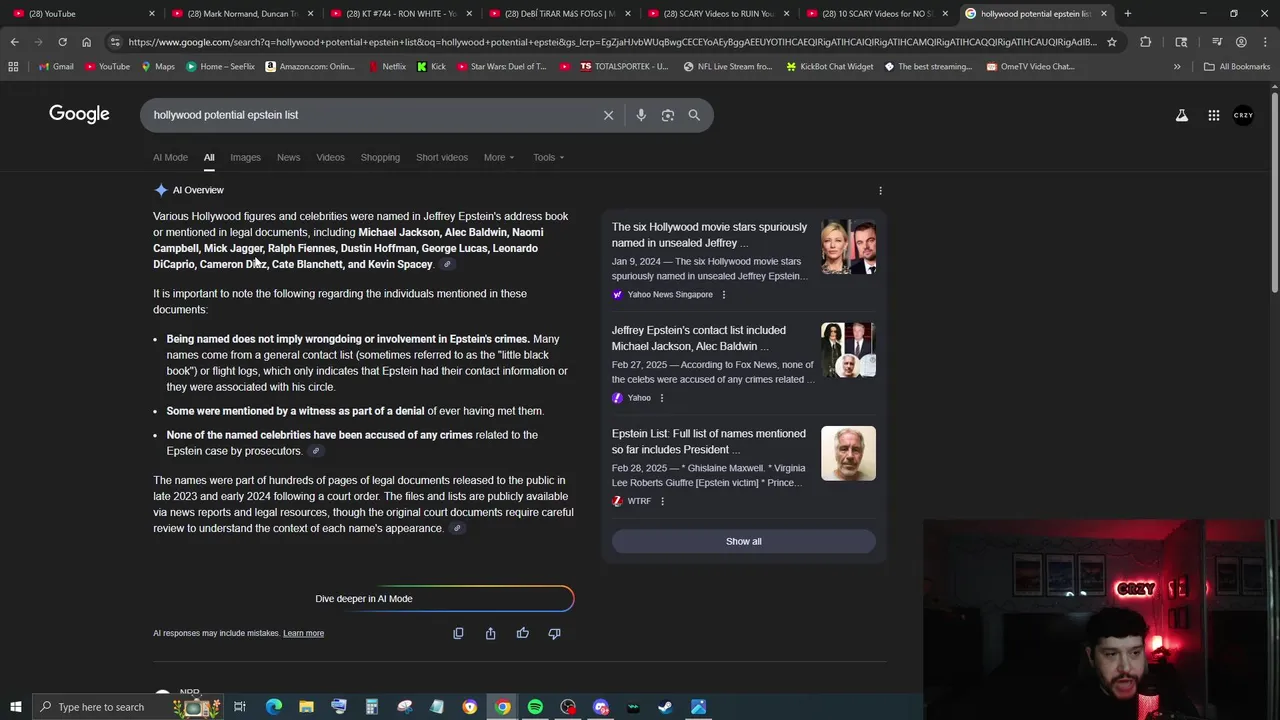Show hidden bookmarks overflow chevron
Screen dimensions: 1280x720
click(x=1177, y=67)
